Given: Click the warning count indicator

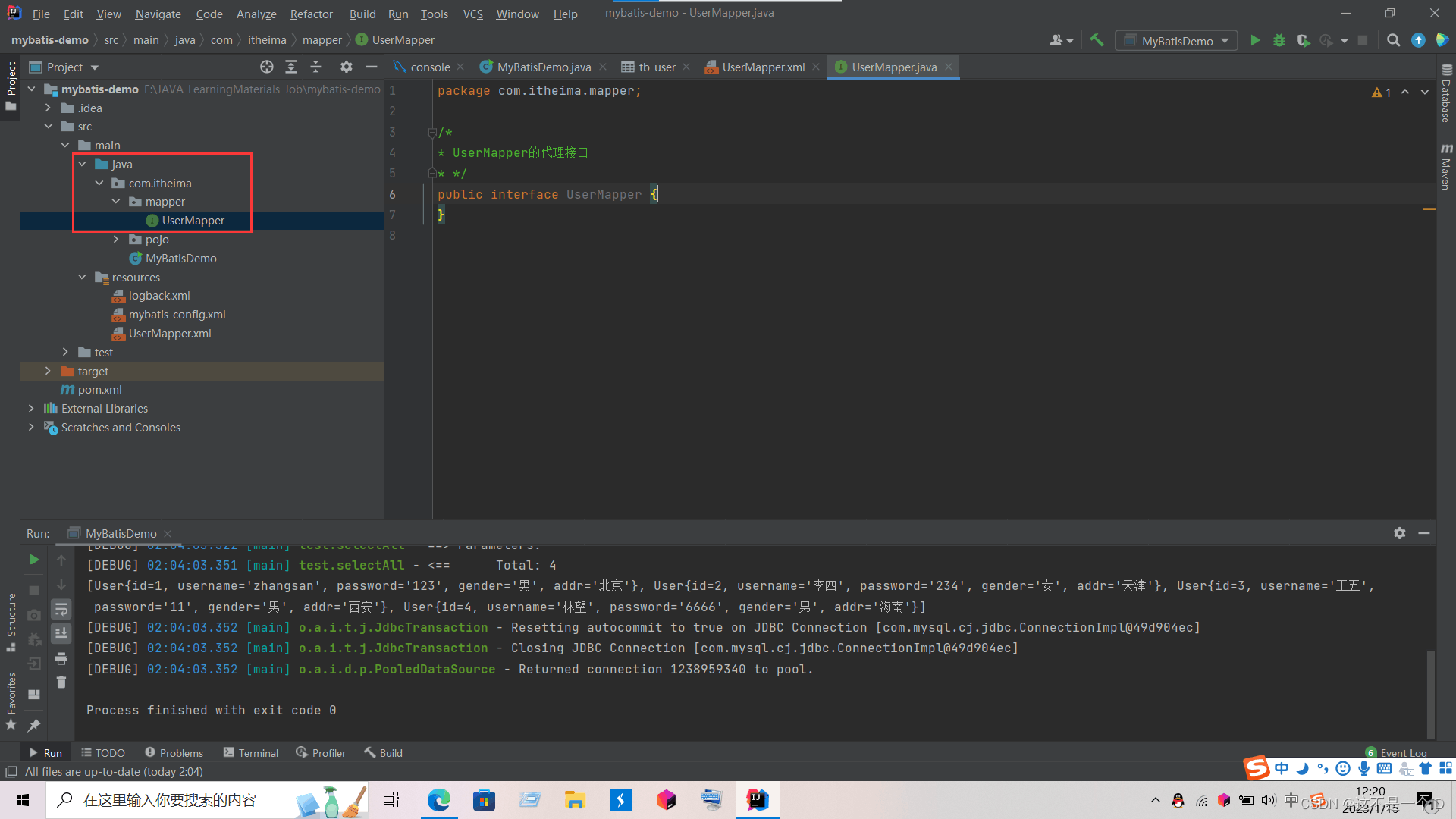Looking at the screenshot, I should click(1381, 93).
